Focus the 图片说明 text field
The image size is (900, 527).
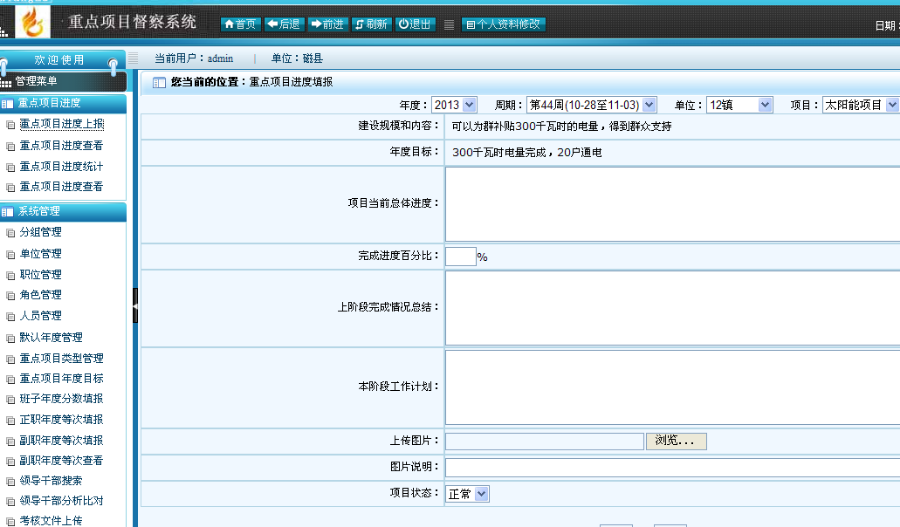coord(670,467)
